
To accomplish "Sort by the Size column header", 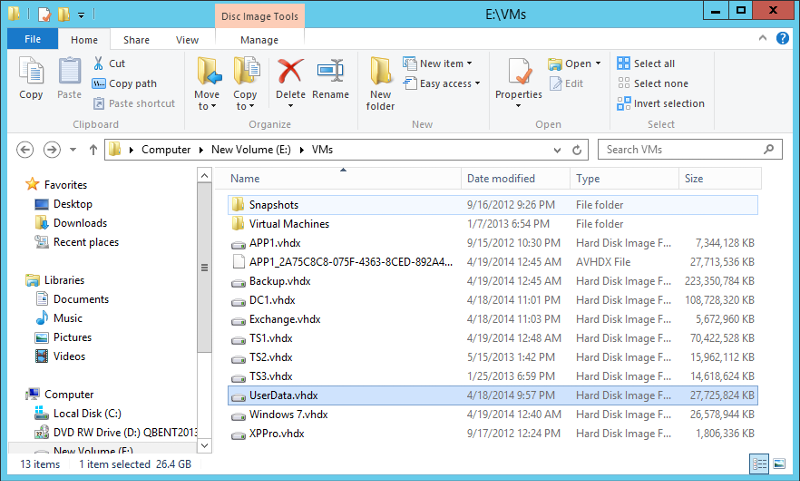I will click(x=720, y=179).
